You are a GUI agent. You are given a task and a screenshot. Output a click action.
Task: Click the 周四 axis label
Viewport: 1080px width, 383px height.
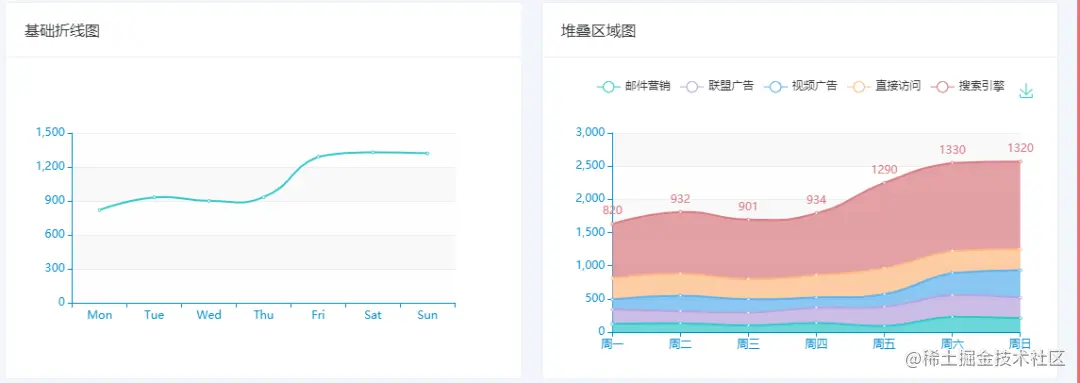816,343
